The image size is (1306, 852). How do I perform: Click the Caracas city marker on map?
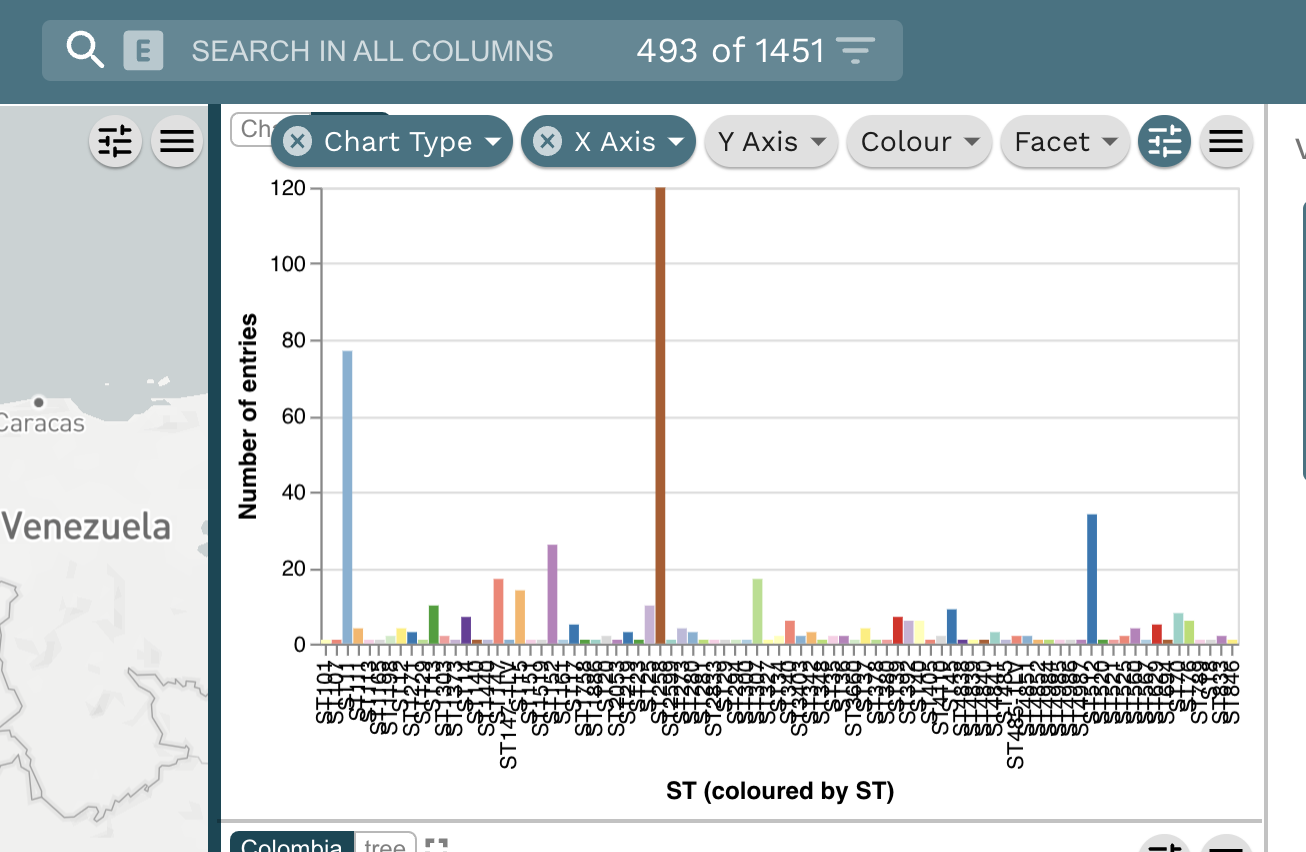tap(39, 402)
